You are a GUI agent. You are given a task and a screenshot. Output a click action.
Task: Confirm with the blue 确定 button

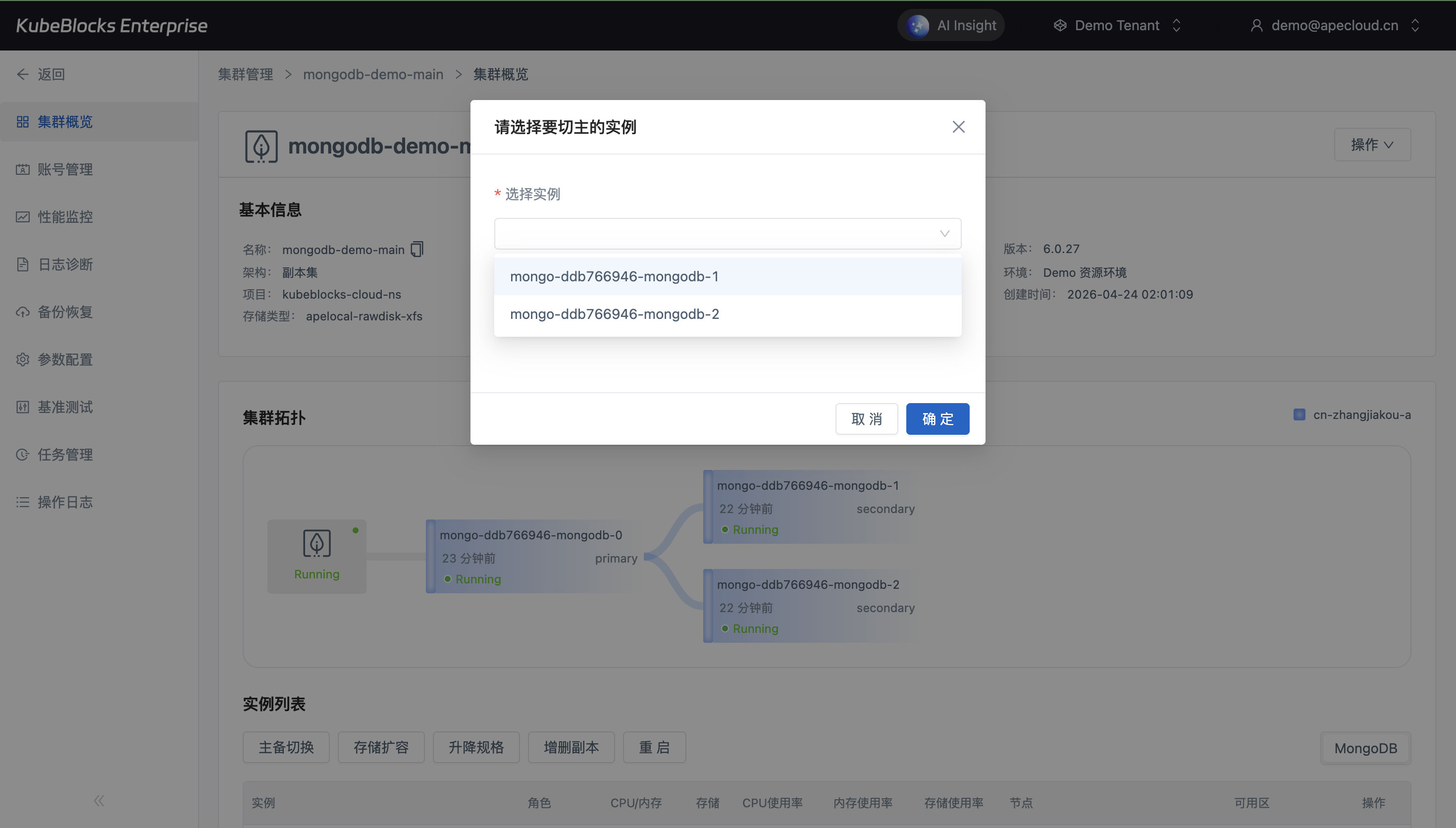click(x=937, y=419)
